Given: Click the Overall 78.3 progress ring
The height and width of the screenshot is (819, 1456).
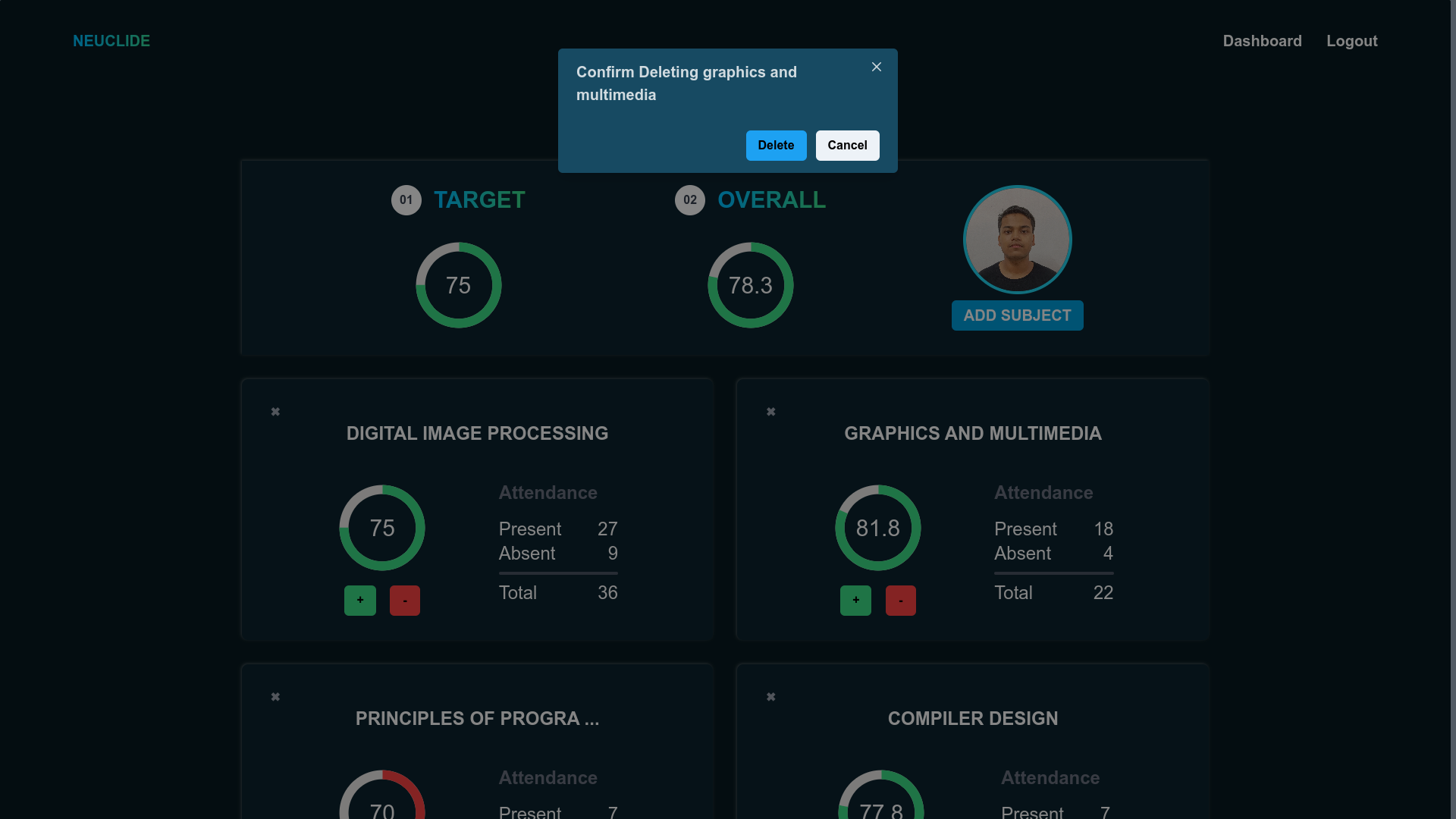Looking at the screenshot, I should (x=750, y=285).
